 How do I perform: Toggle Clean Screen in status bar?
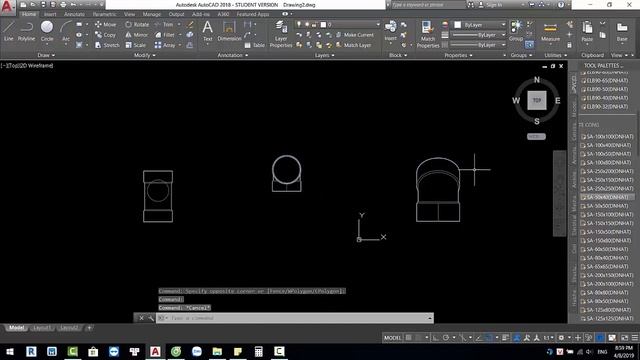pyautogui.click(x=624, y=338)
